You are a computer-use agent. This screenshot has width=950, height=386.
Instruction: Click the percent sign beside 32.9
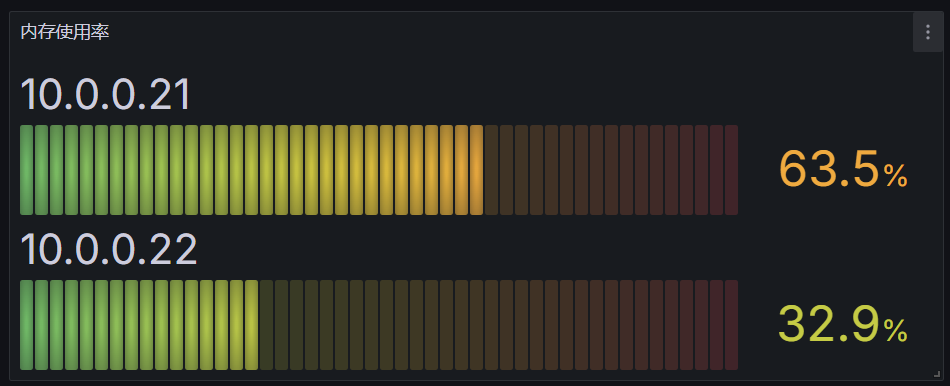[x=895, y=331]
